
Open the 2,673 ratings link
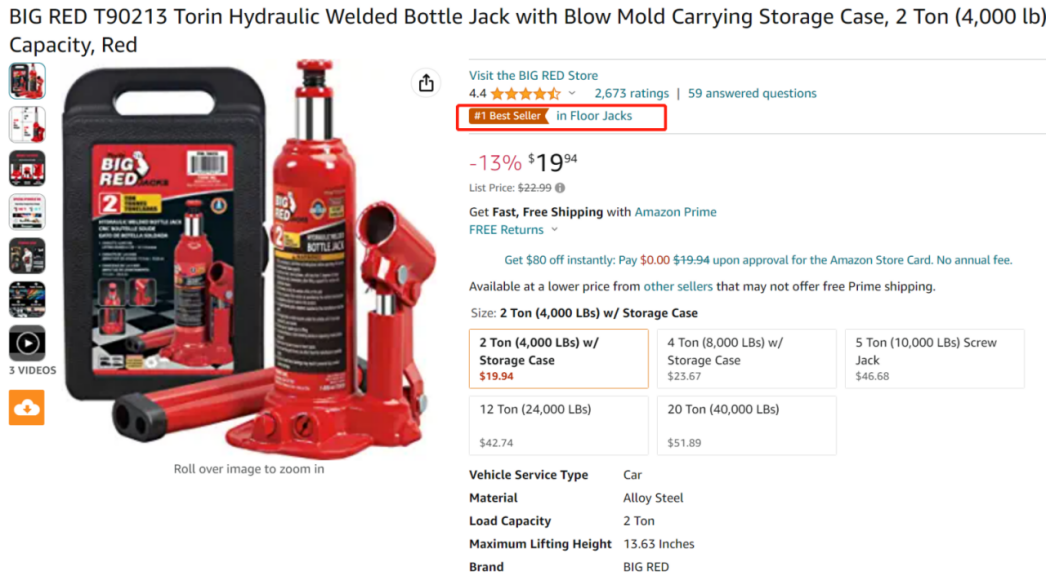tap(631, 94)
